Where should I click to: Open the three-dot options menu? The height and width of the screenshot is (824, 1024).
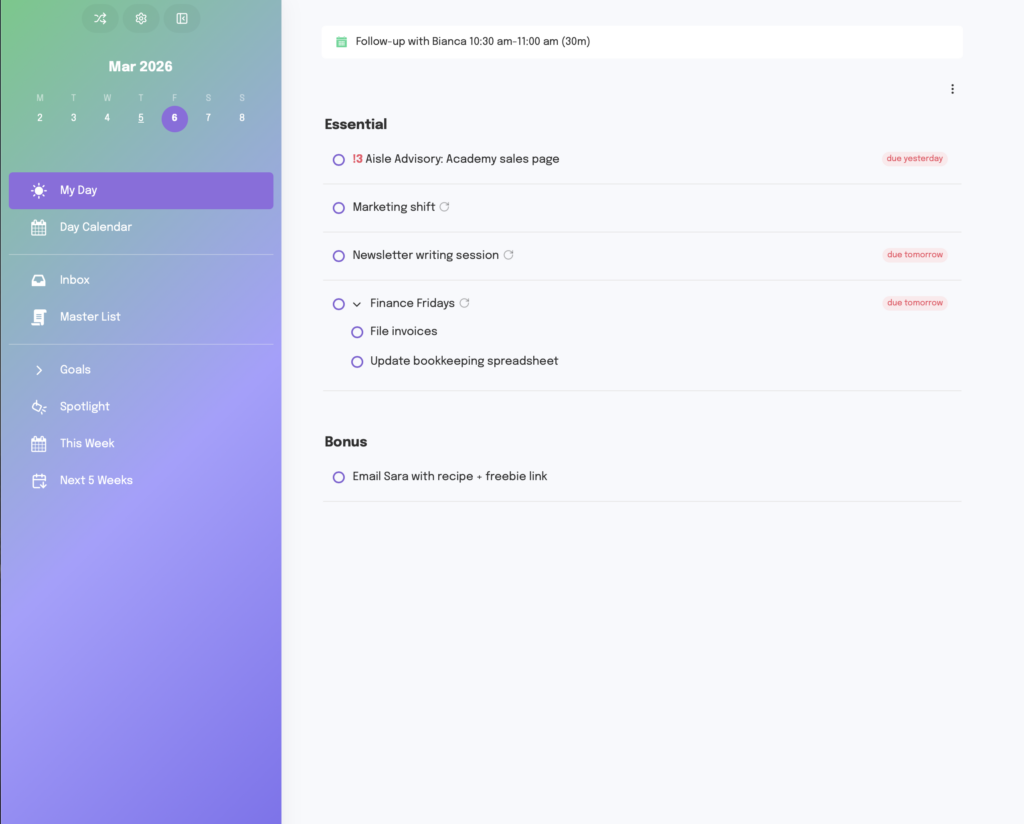[952, 89]
